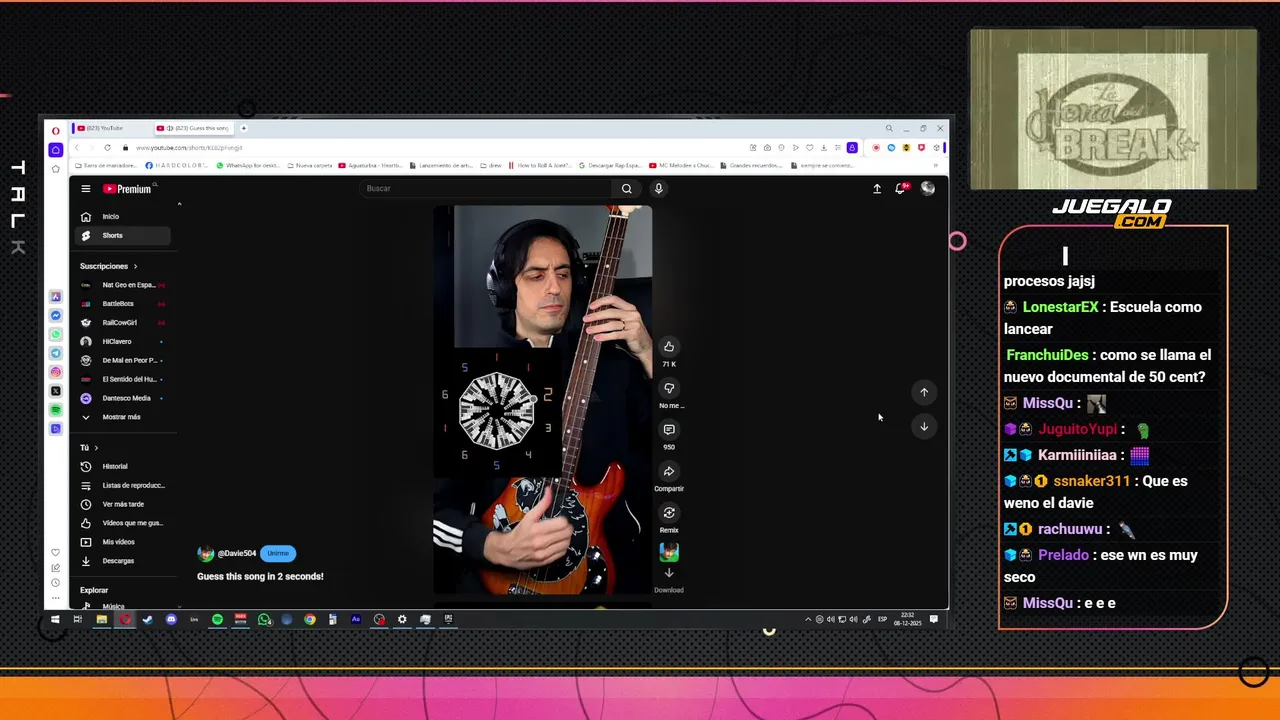Click the short video player
Viewport: 1280px width, 720px height.
click(542, 400)
